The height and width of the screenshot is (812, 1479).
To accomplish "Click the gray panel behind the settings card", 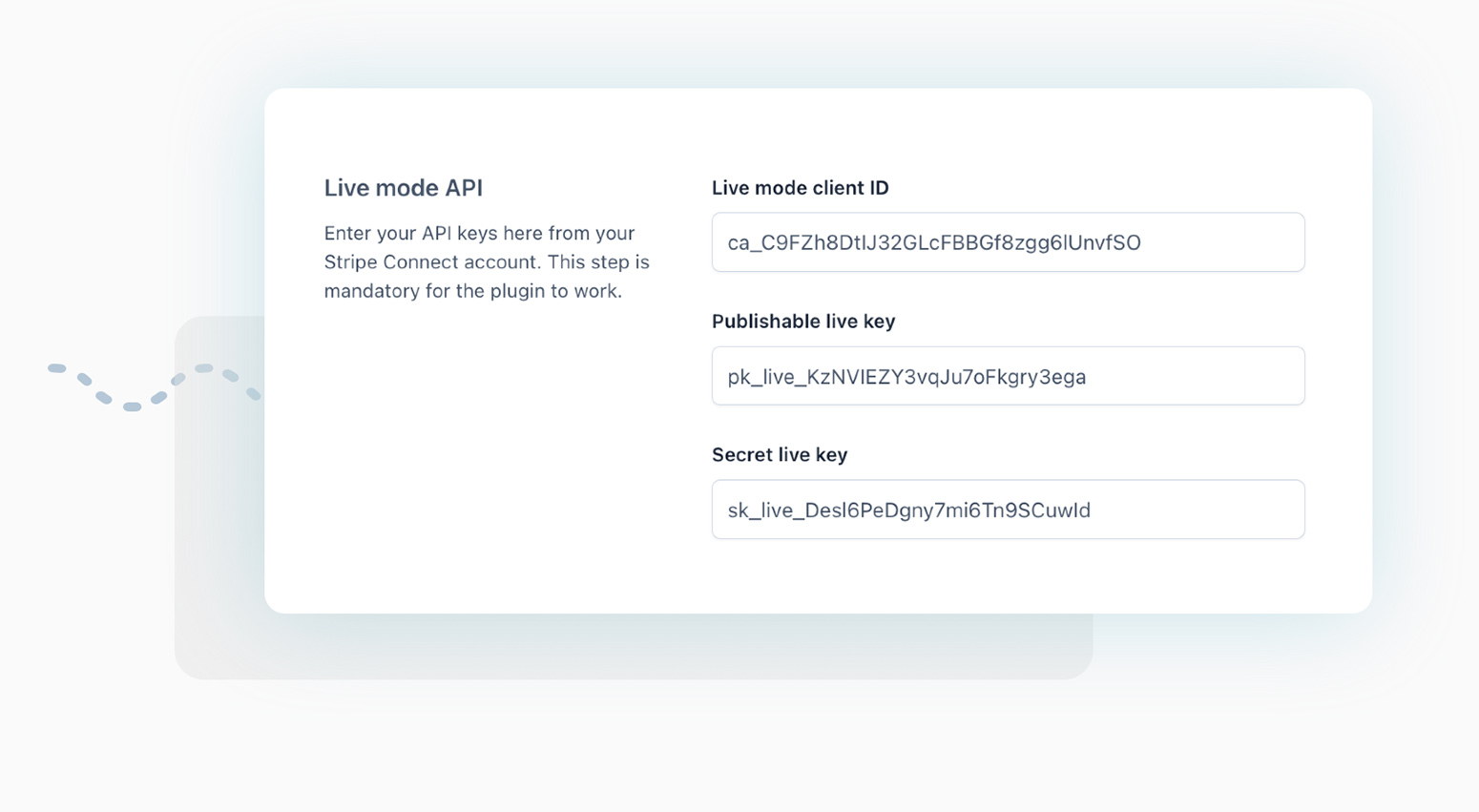I will [x=630, y=649].
